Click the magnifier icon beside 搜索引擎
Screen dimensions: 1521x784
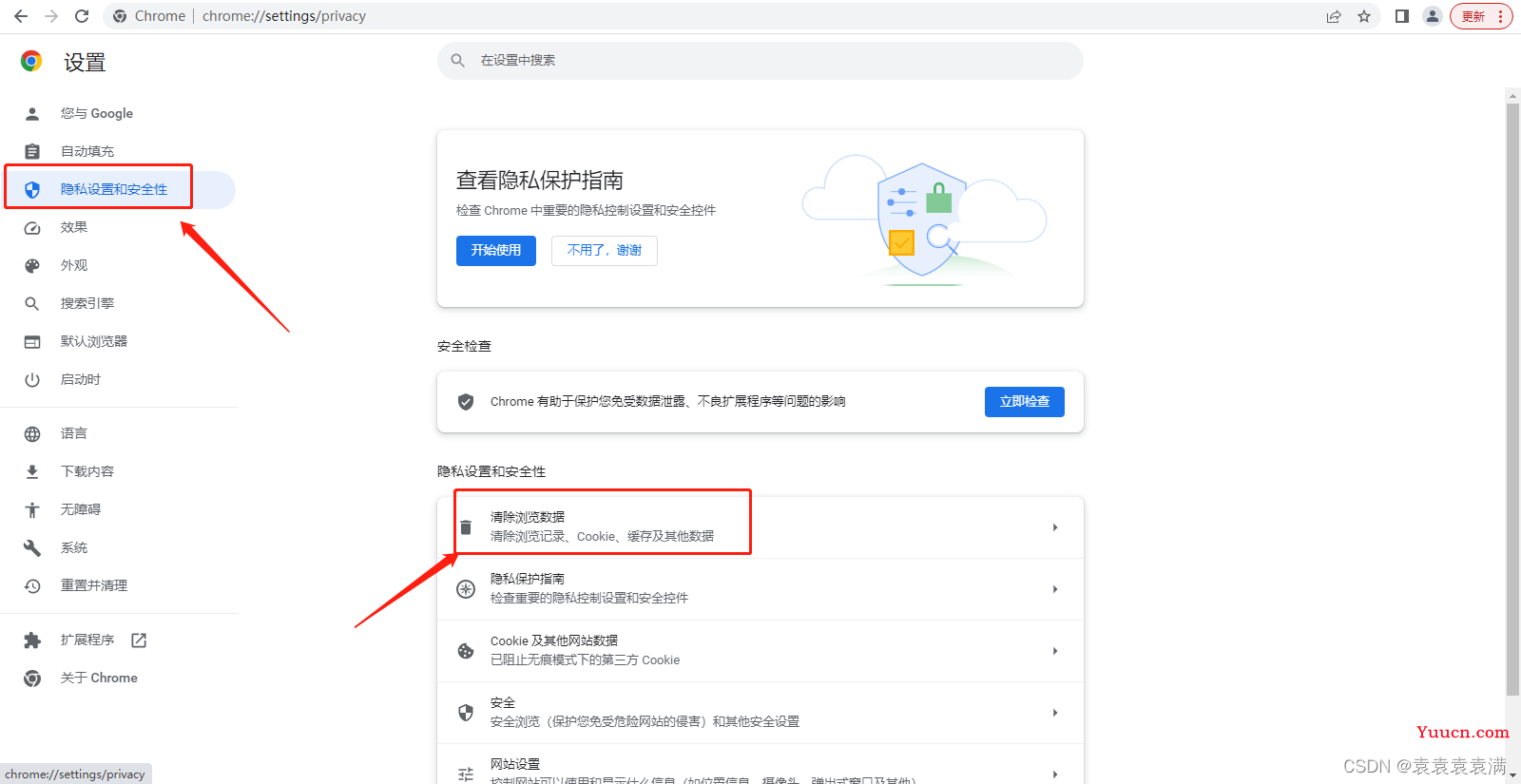pos(32,304)
